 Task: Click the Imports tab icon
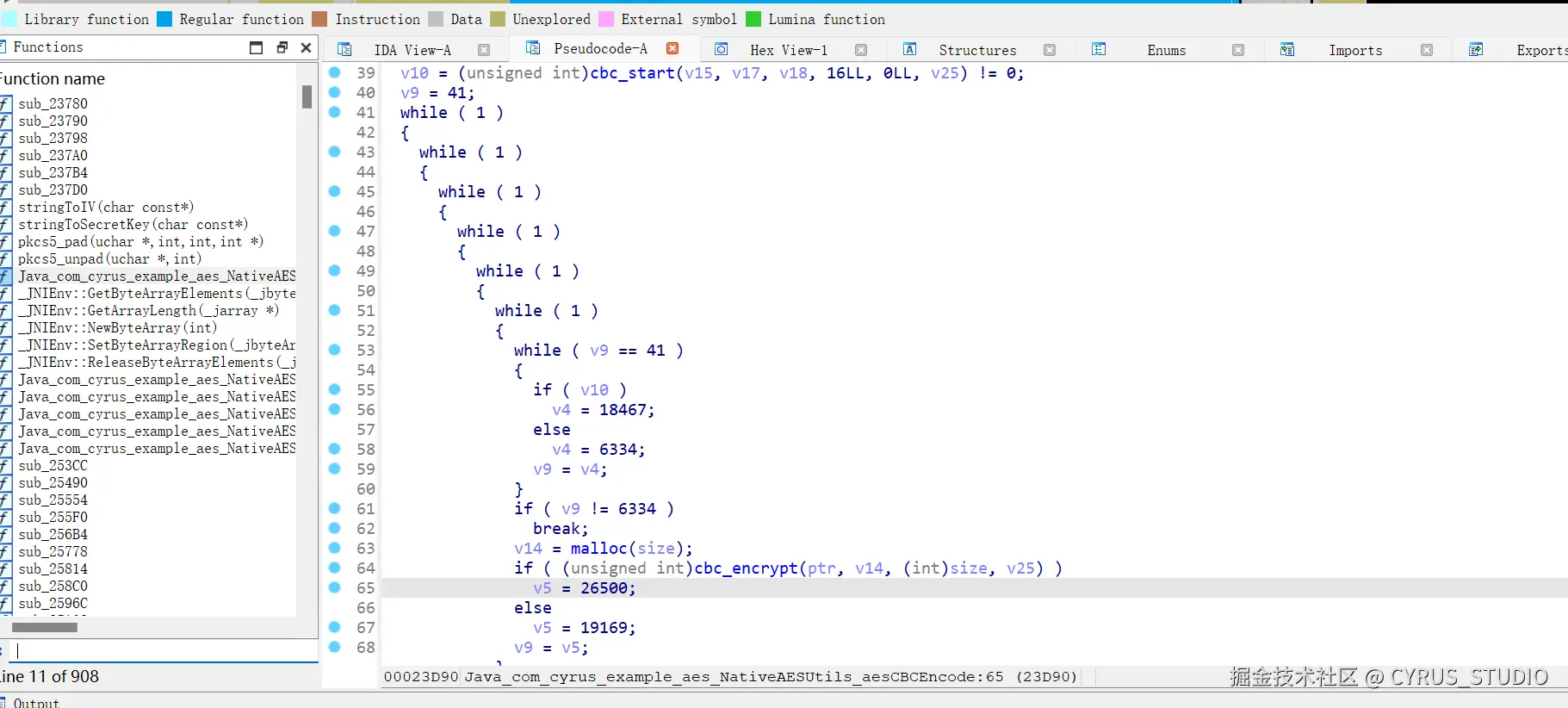[1287, 49]
